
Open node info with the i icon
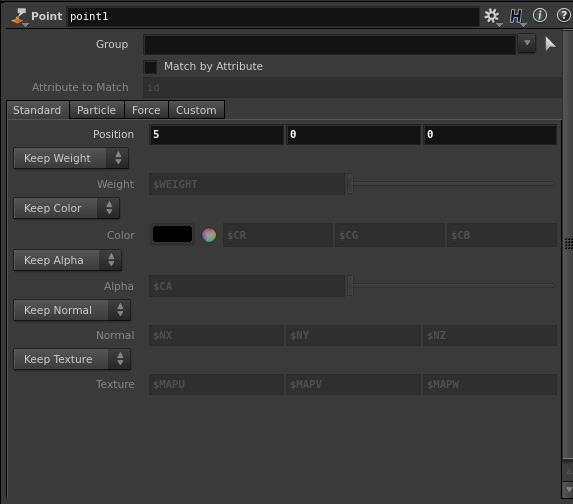click(540, 15)
